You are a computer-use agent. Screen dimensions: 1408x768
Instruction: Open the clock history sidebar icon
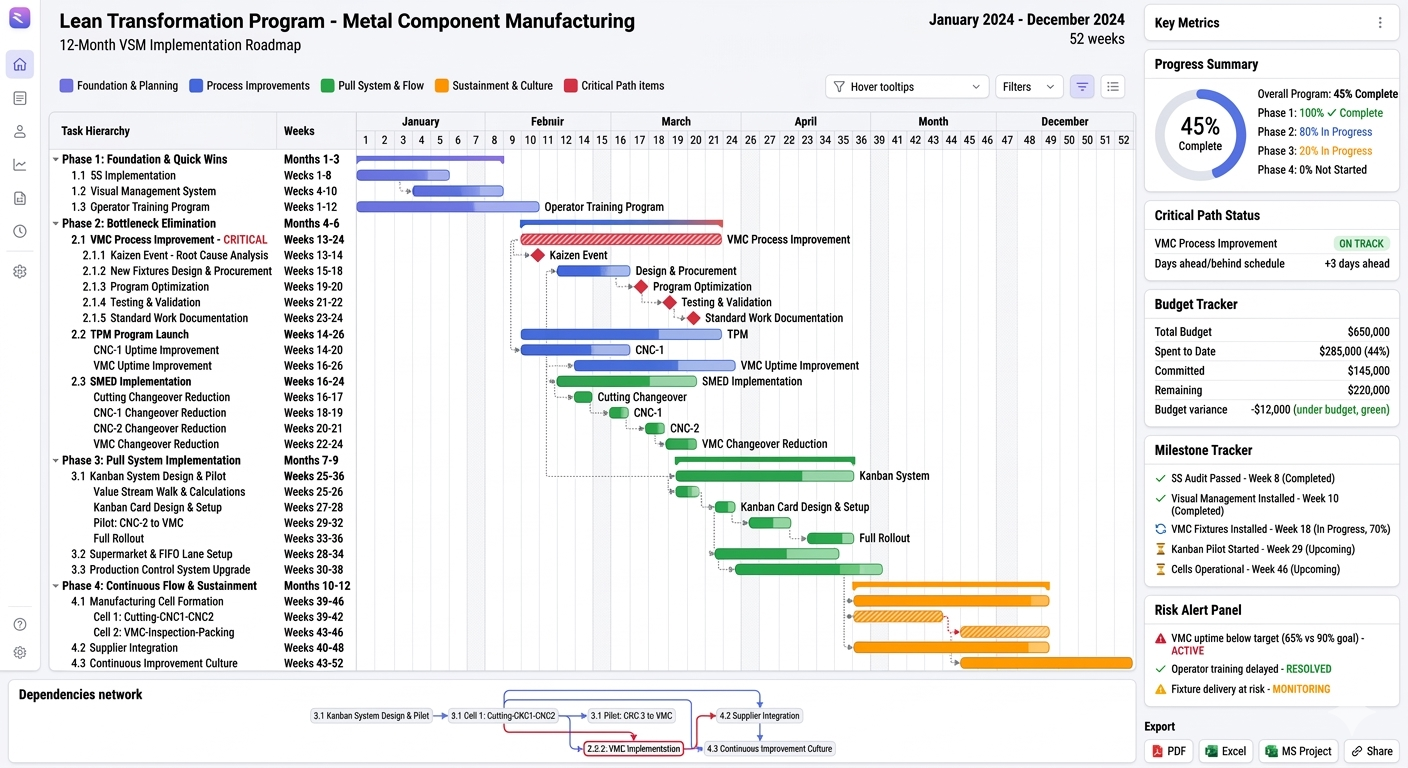point(20,231)
